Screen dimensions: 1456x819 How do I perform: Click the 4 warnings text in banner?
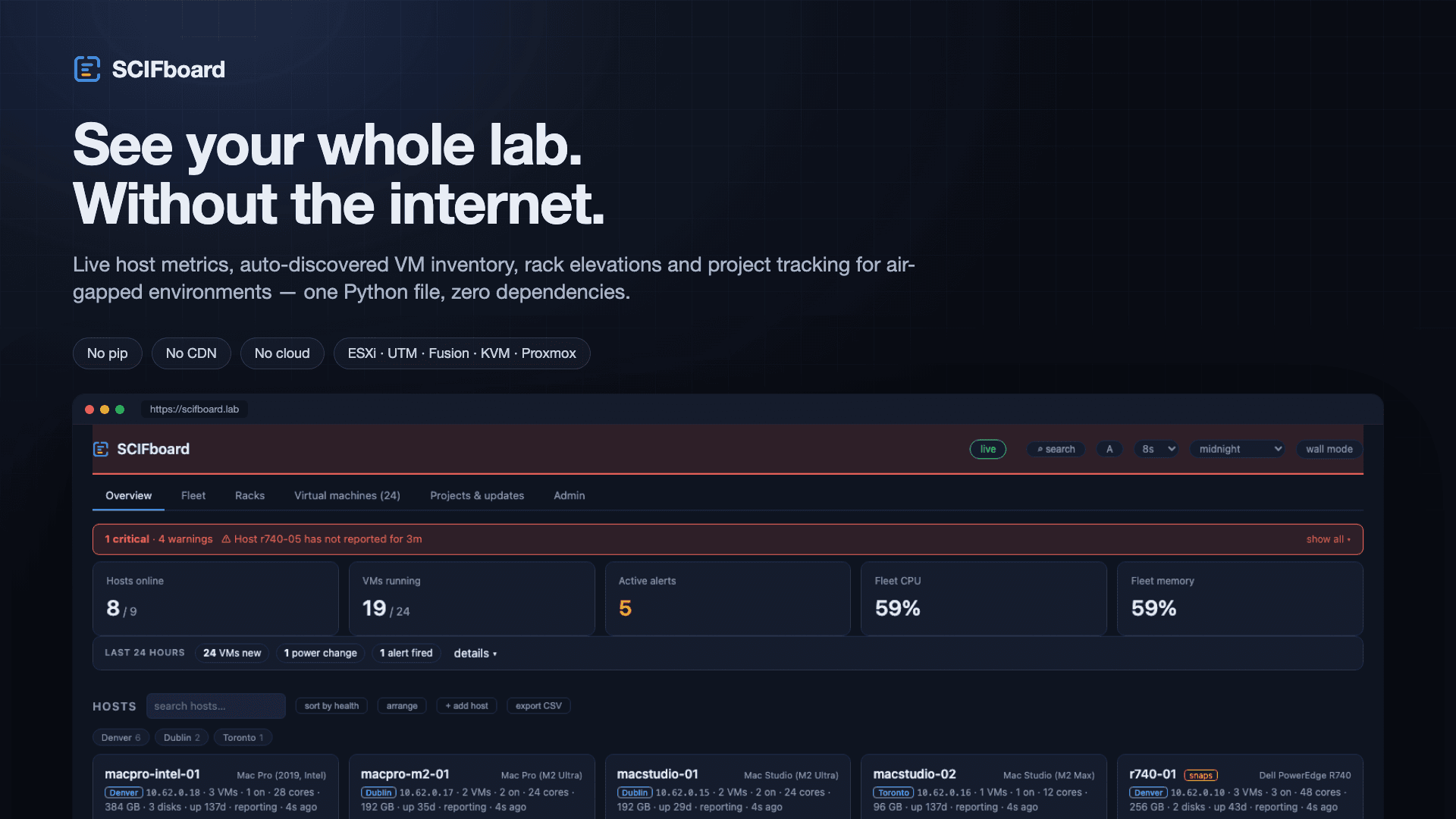pos(186,539)
